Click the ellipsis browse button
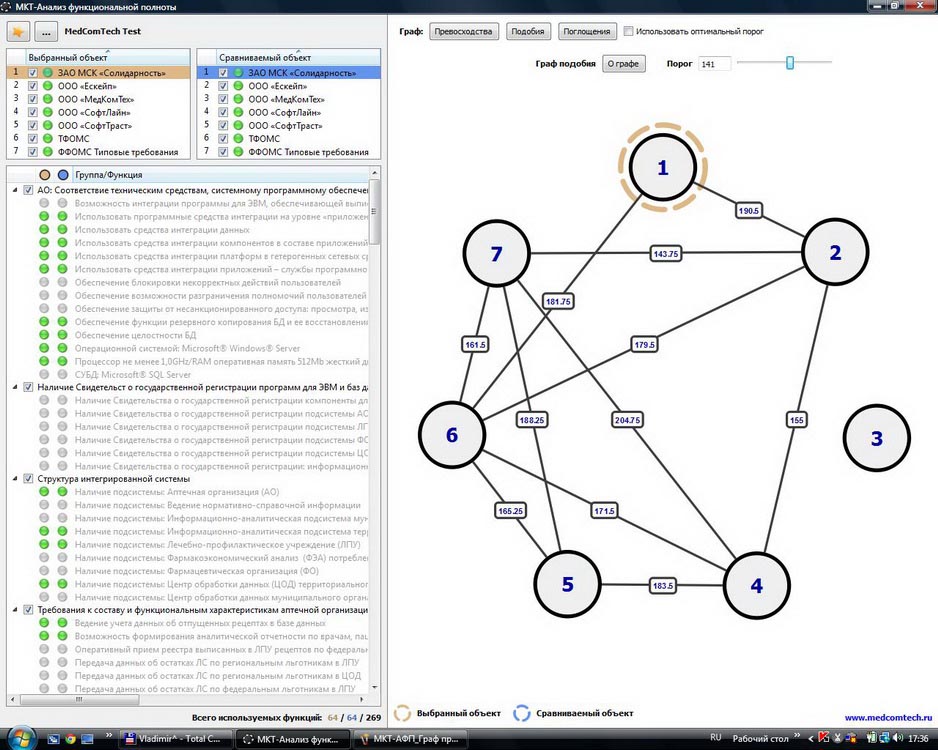938x750 pixels. pos(46,32)
